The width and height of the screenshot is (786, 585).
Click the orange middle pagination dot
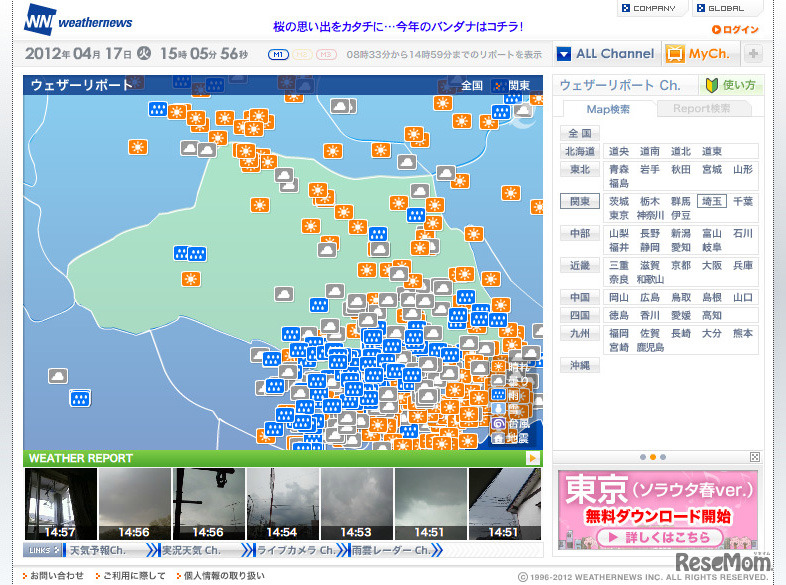click(x=652, y=457)
